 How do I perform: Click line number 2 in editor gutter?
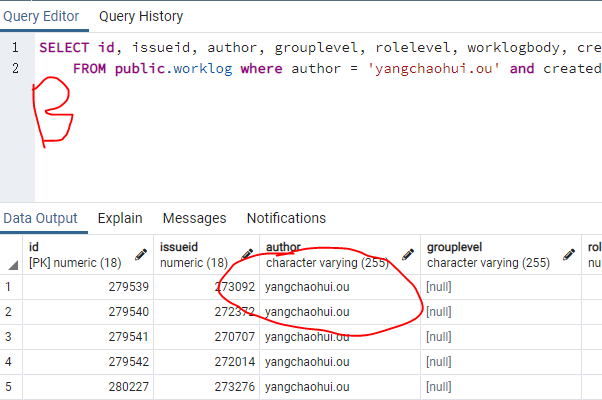pos(15,69)
